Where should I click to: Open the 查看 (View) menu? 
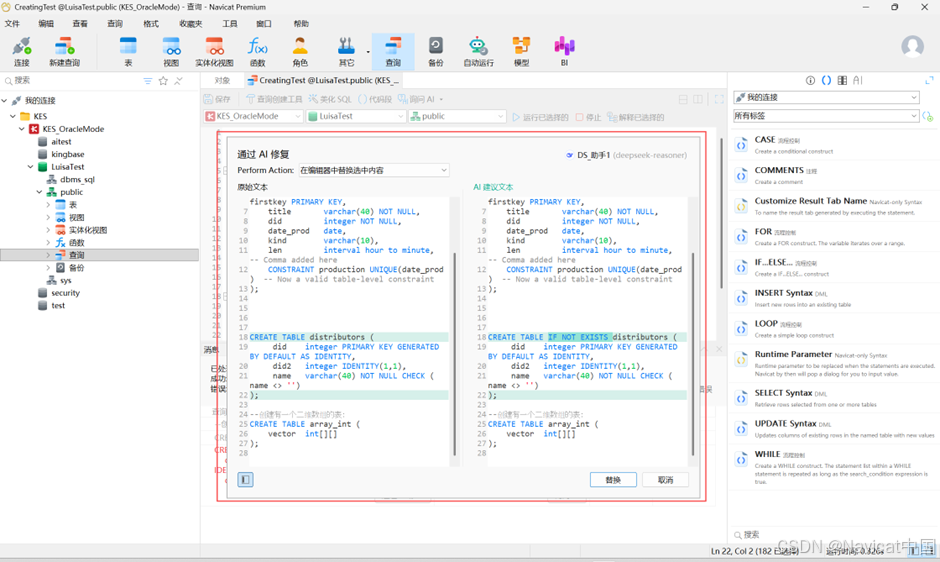point(80,24)
